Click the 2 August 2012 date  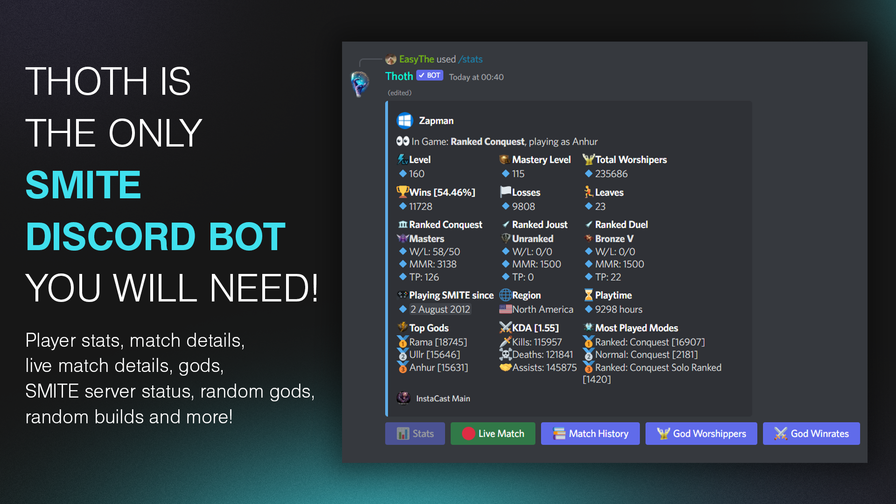click(440, 309)
